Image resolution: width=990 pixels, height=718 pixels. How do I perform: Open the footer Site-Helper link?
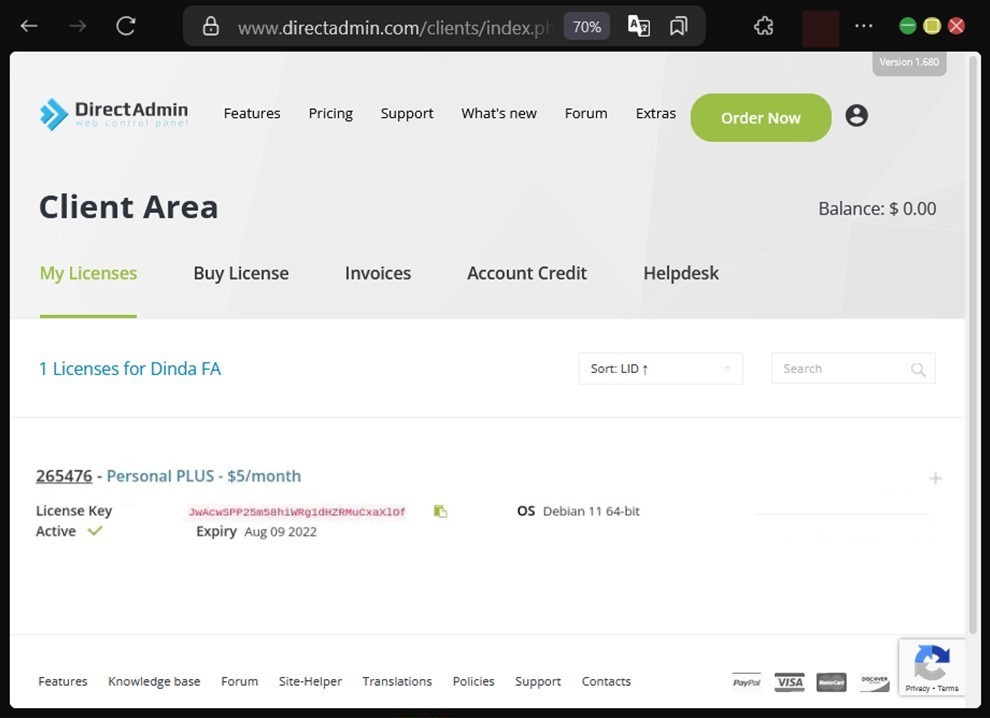coord(310,681)
